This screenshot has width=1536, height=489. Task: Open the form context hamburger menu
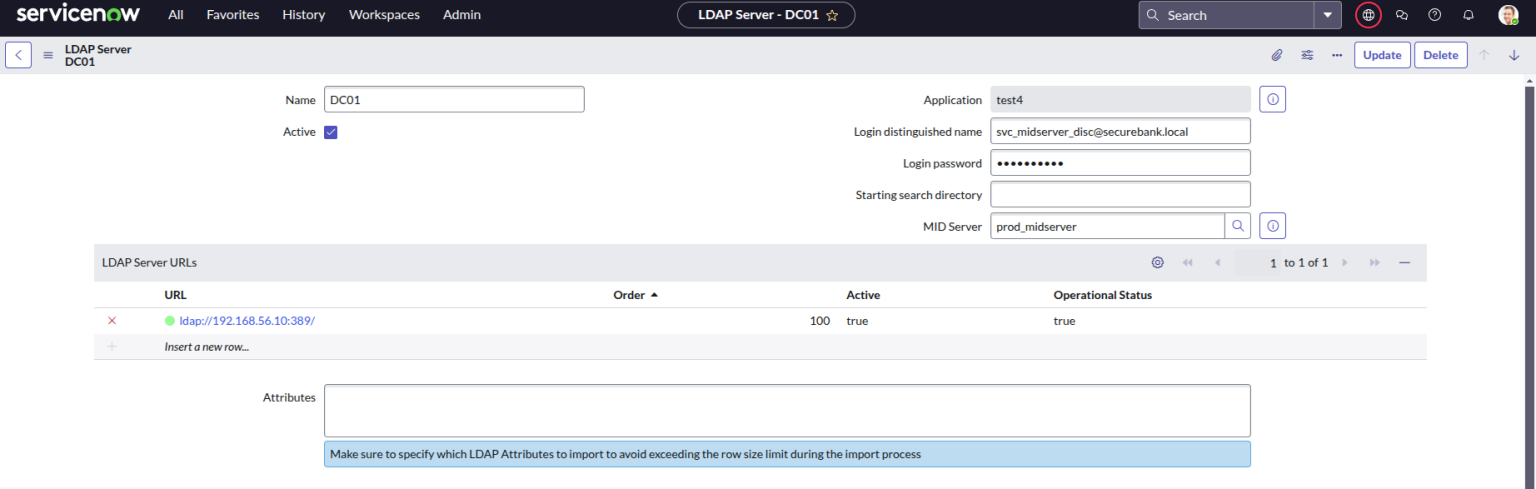48,55
